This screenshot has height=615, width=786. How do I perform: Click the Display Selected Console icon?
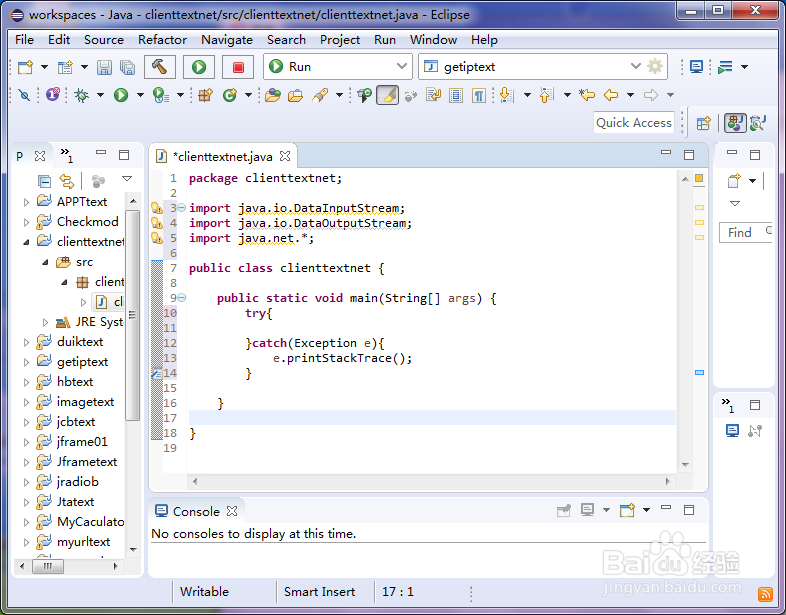click(587, 510)
